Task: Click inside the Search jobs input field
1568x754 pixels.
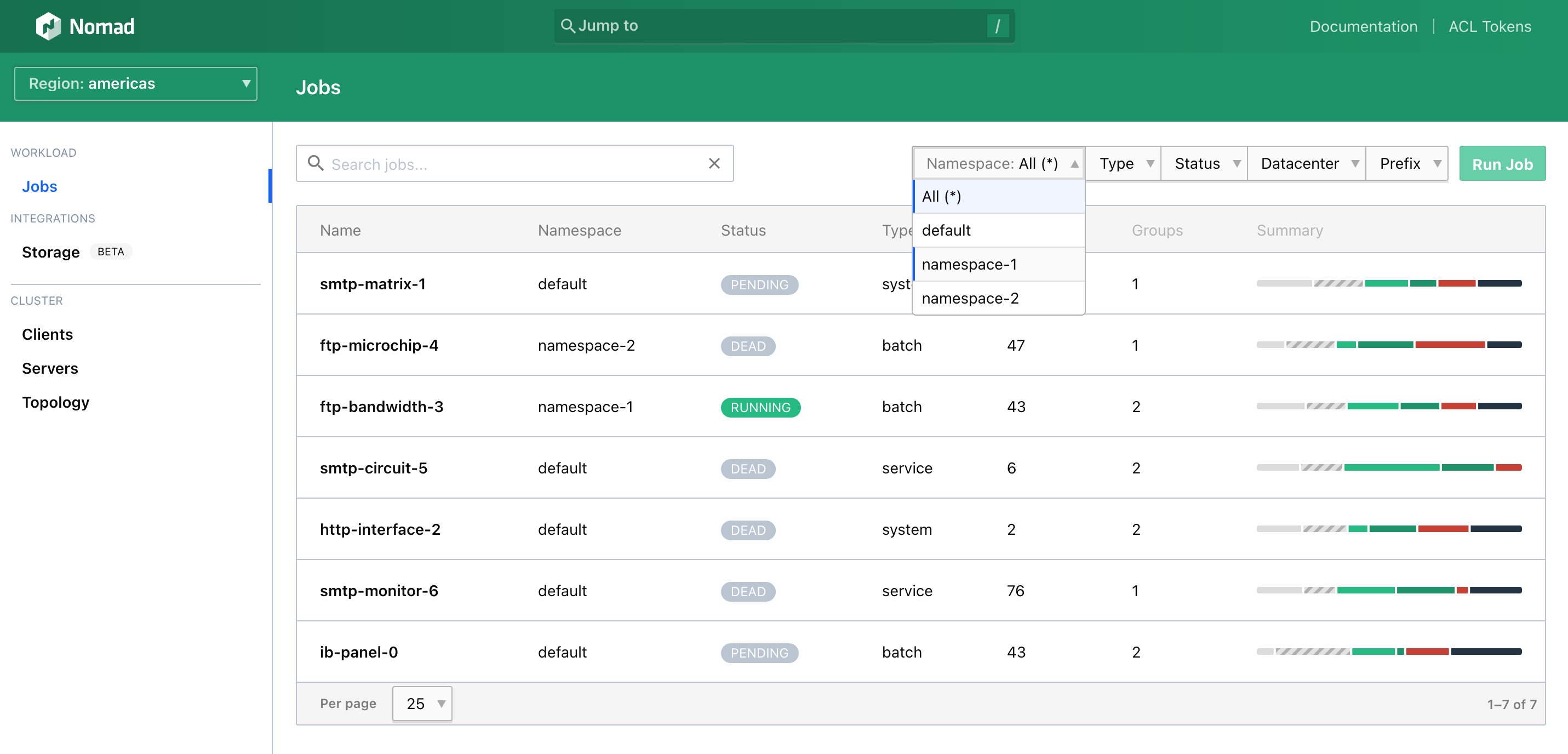Action: 487,163
